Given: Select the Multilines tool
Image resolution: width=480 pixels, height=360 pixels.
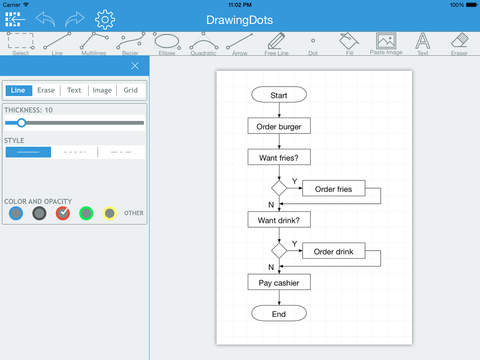Looking at the screenshot, I should point(94,43).
